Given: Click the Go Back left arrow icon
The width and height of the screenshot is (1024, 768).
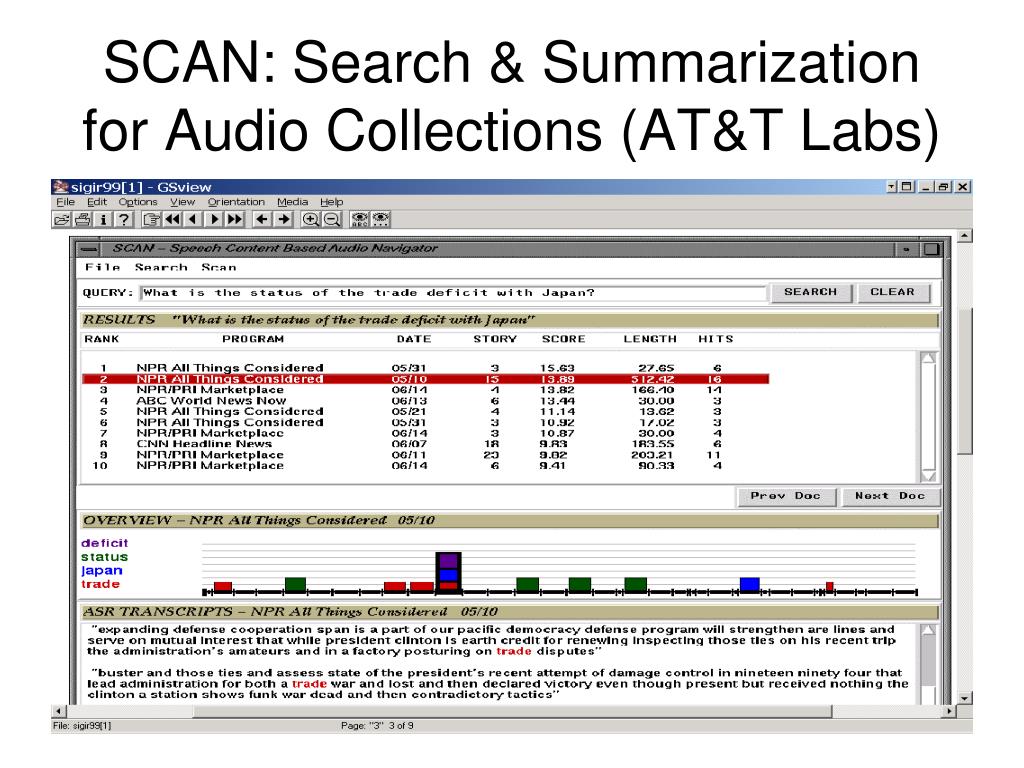Looking at the screenshot, I should tap(262, 219).
